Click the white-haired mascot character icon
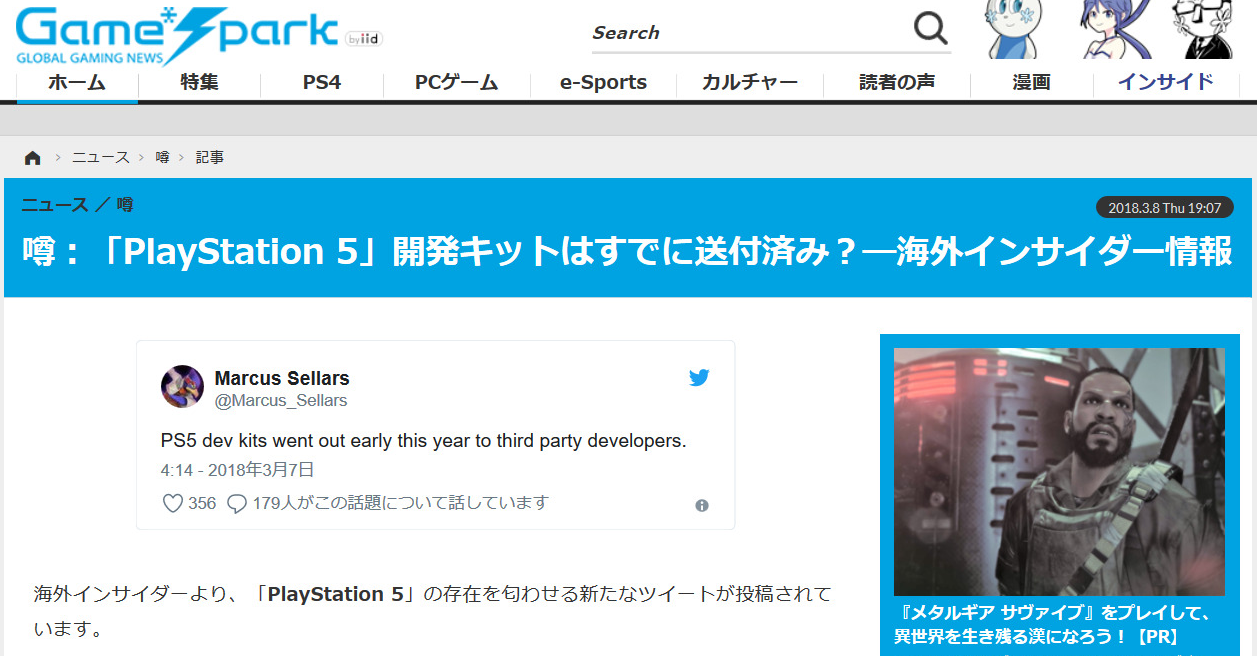The image size is (1257, 656). tap(1013, 28)
